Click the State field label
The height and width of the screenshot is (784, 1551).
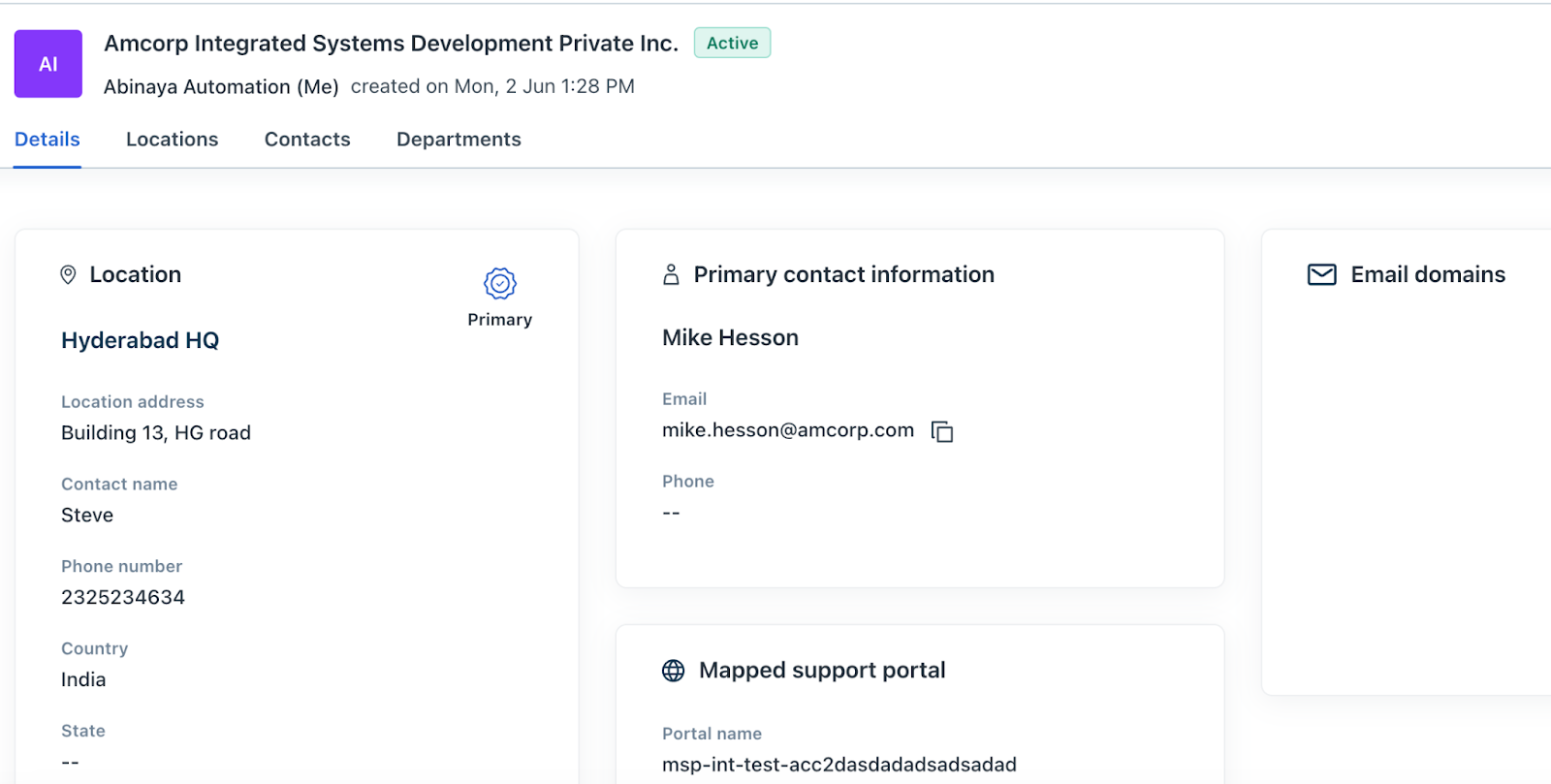coord(83,732)
